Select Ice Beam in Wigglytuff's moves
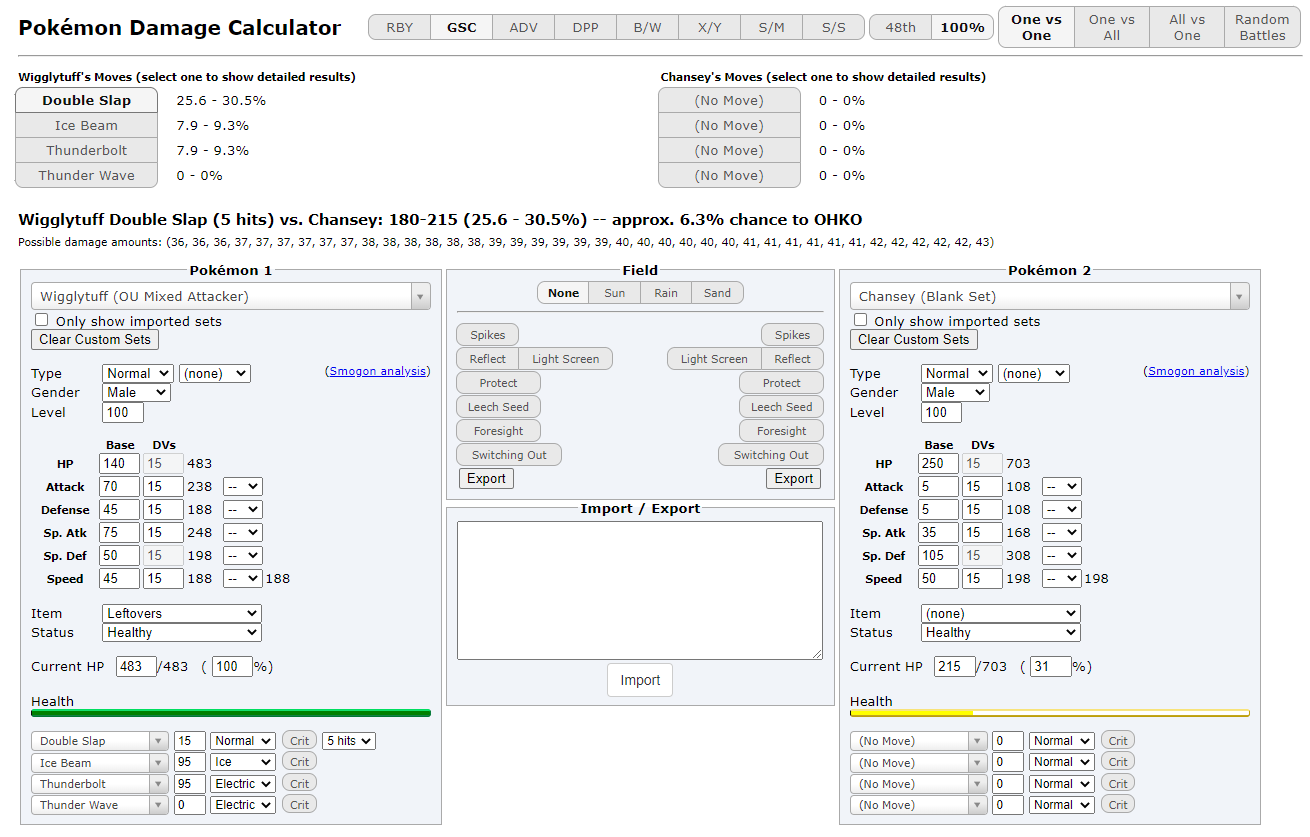 point(86,126)
